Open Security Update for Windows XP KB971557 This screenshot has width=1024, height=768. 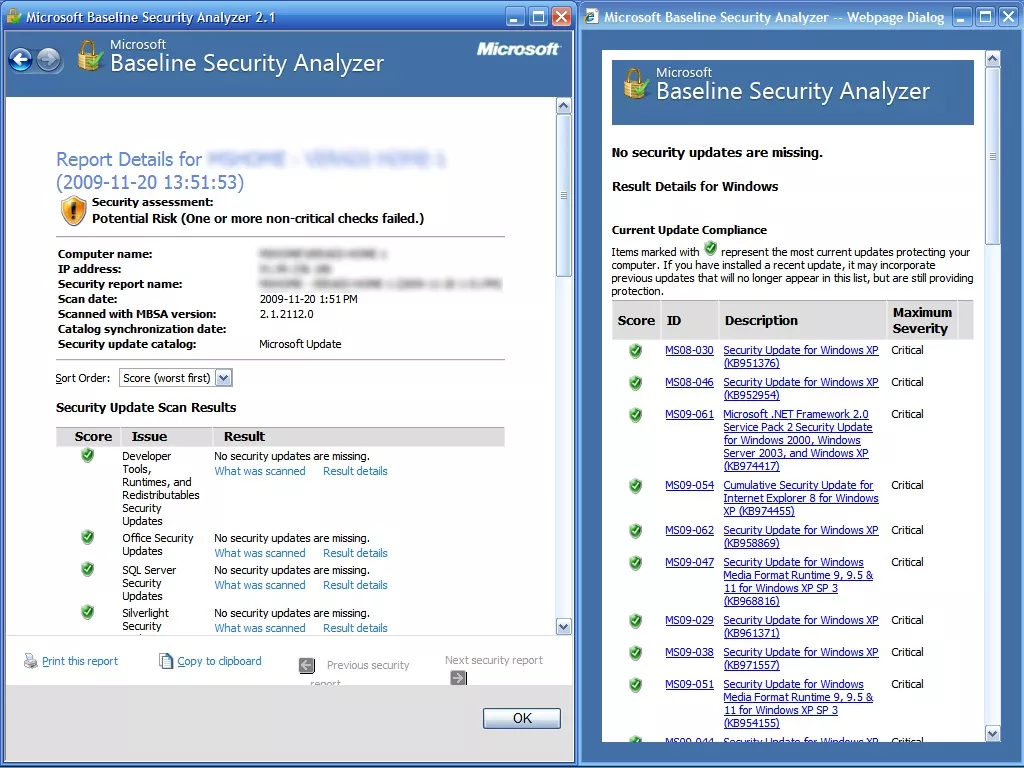click(x=801, y=659)
